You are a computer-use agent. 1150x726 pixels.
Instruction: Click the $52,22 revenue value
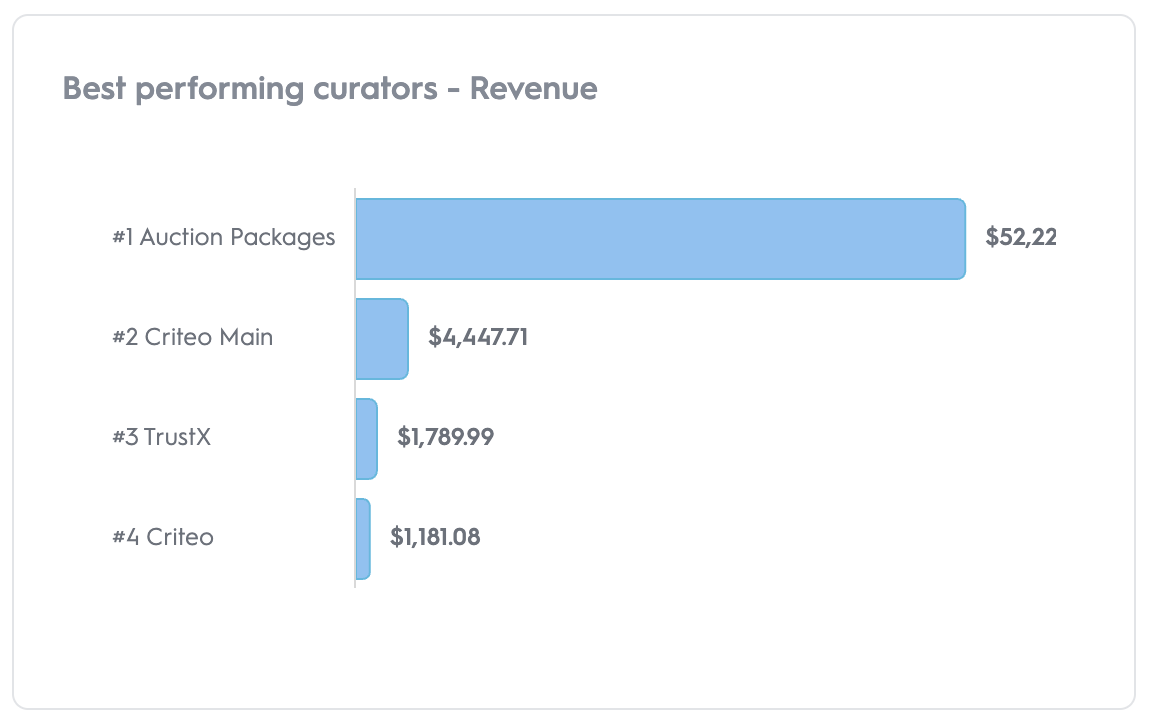pos(1021,238)
